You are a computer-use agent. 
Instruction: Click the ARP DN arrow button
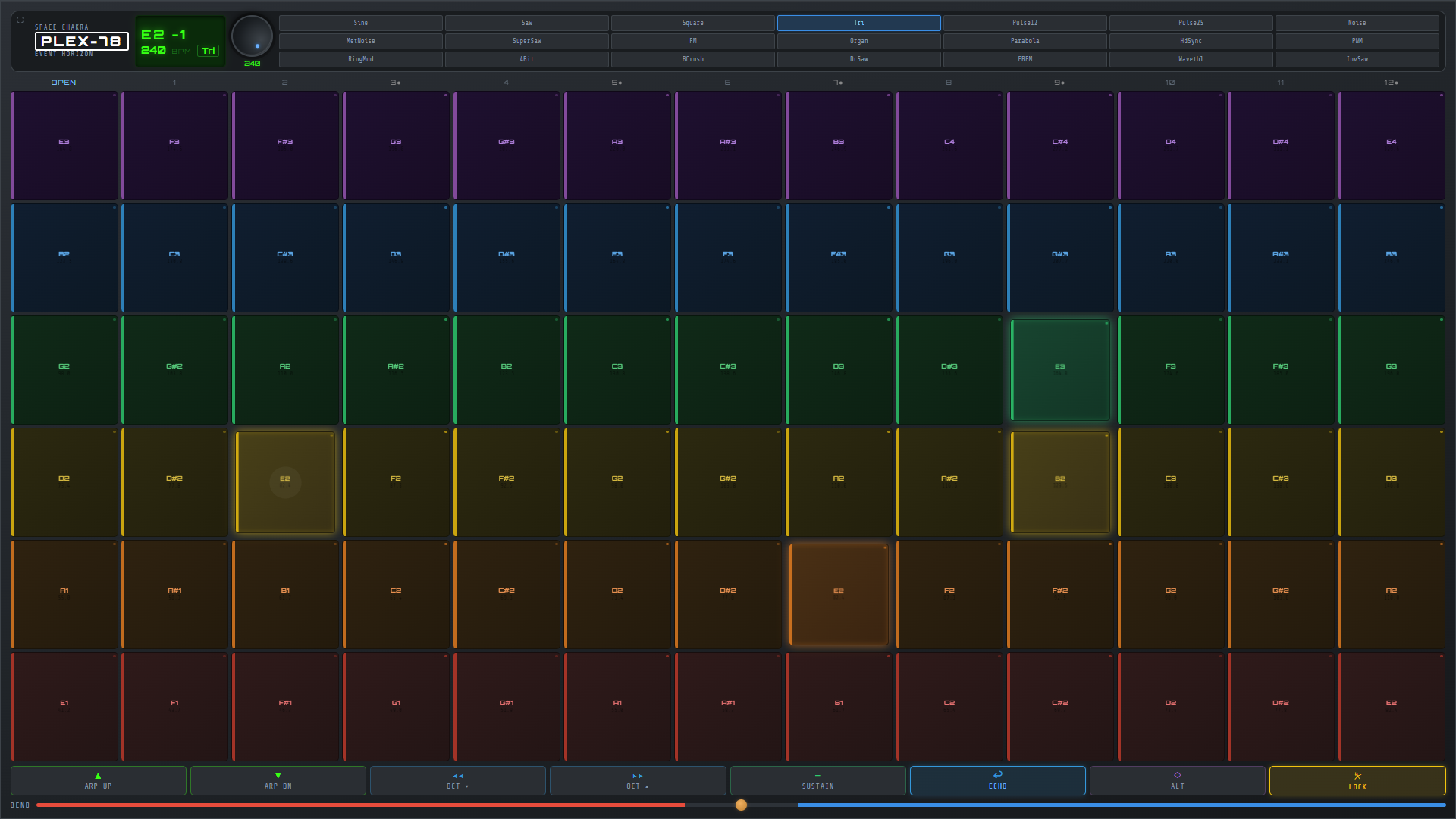[x=278, y=780]
